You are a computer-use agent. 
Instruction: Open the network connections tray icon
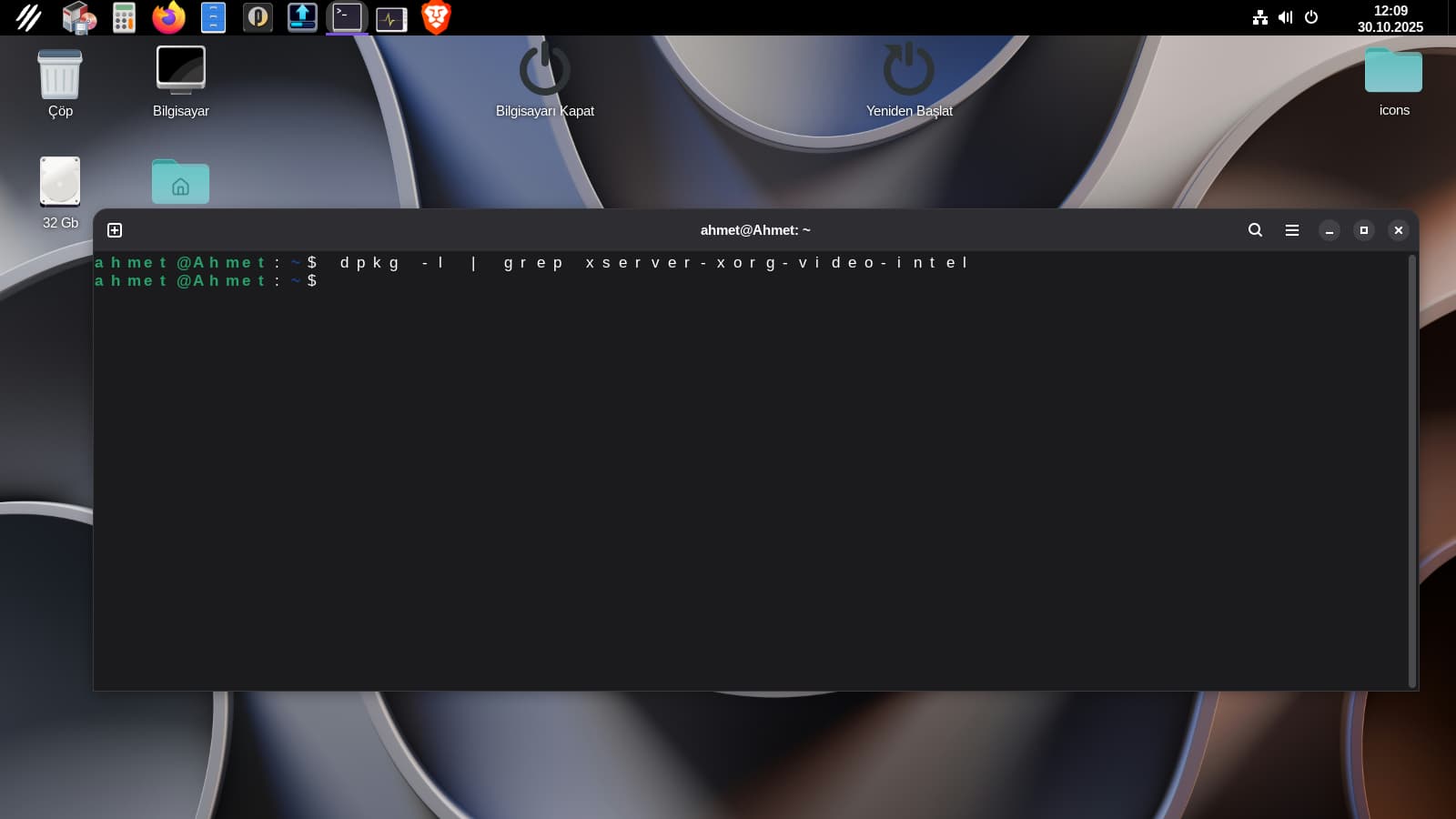point(1259,17)
